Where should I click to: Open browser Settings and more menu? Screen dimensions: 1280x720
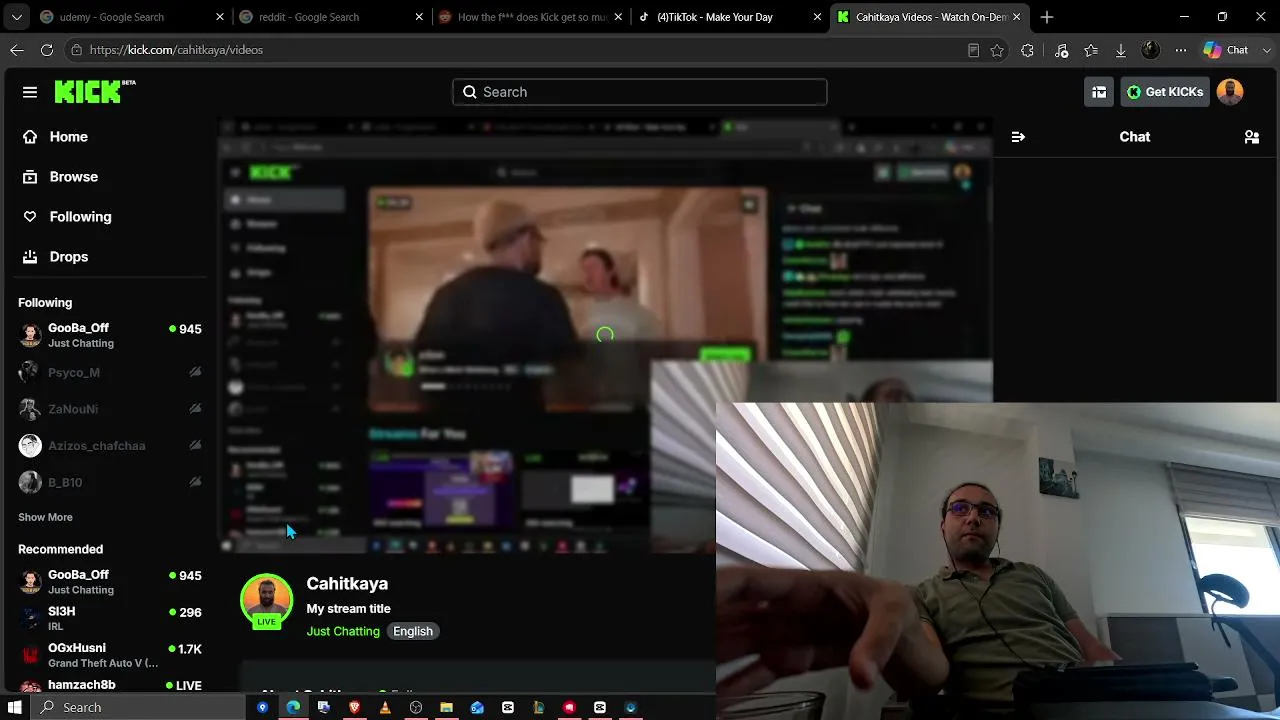pyautogui.click(x=1181, y=50)
